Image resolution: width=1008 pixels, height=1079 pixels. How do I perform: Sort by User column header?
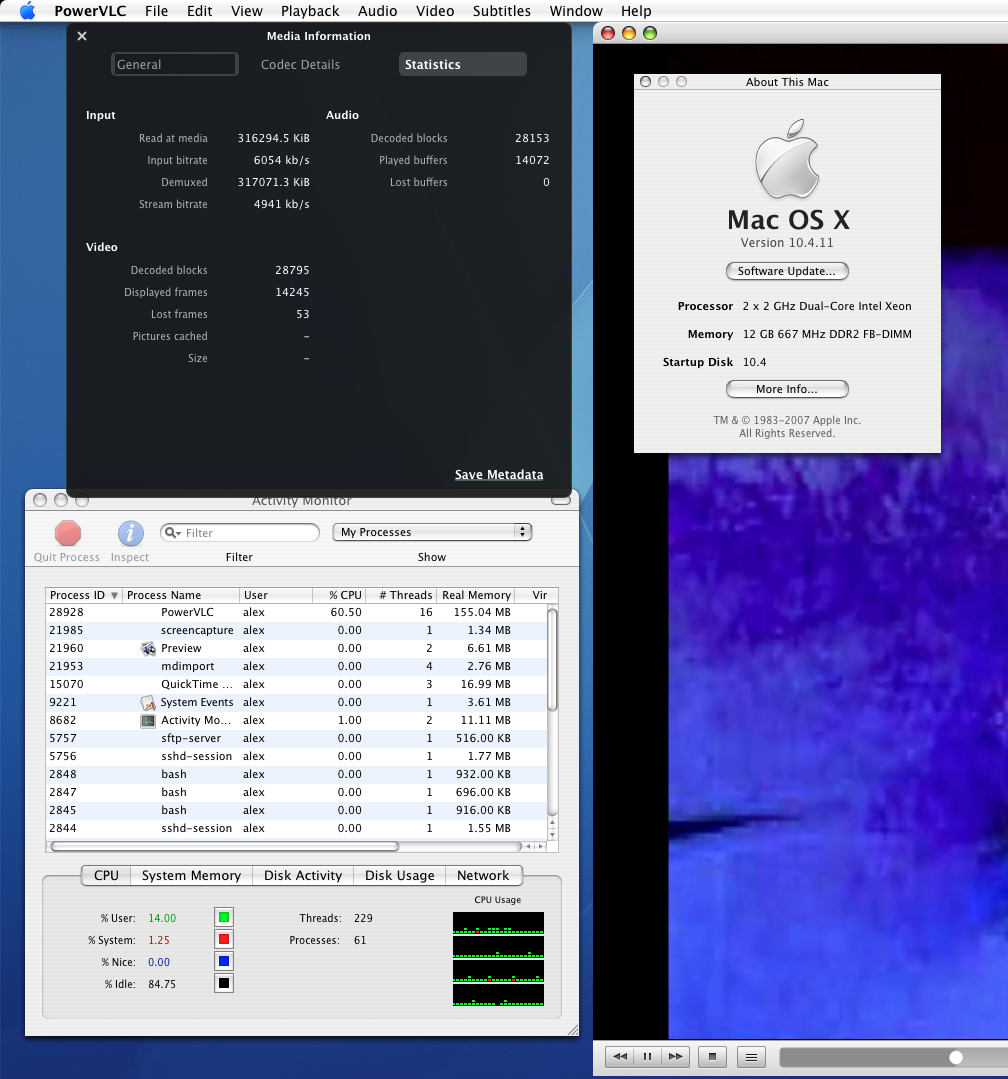276,595
